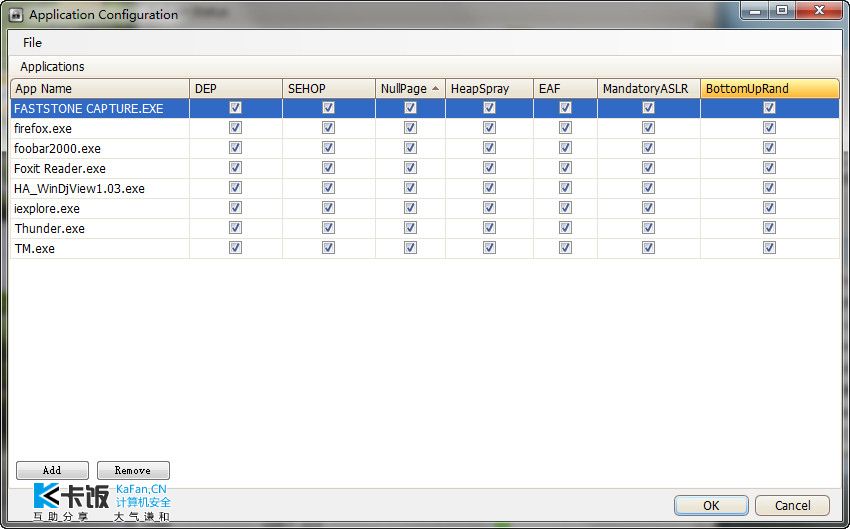This screenshot has height=529, width=850.
Task: Maximize the Application Configuration window
Action: pyautogui.click(x=782, y=10)
